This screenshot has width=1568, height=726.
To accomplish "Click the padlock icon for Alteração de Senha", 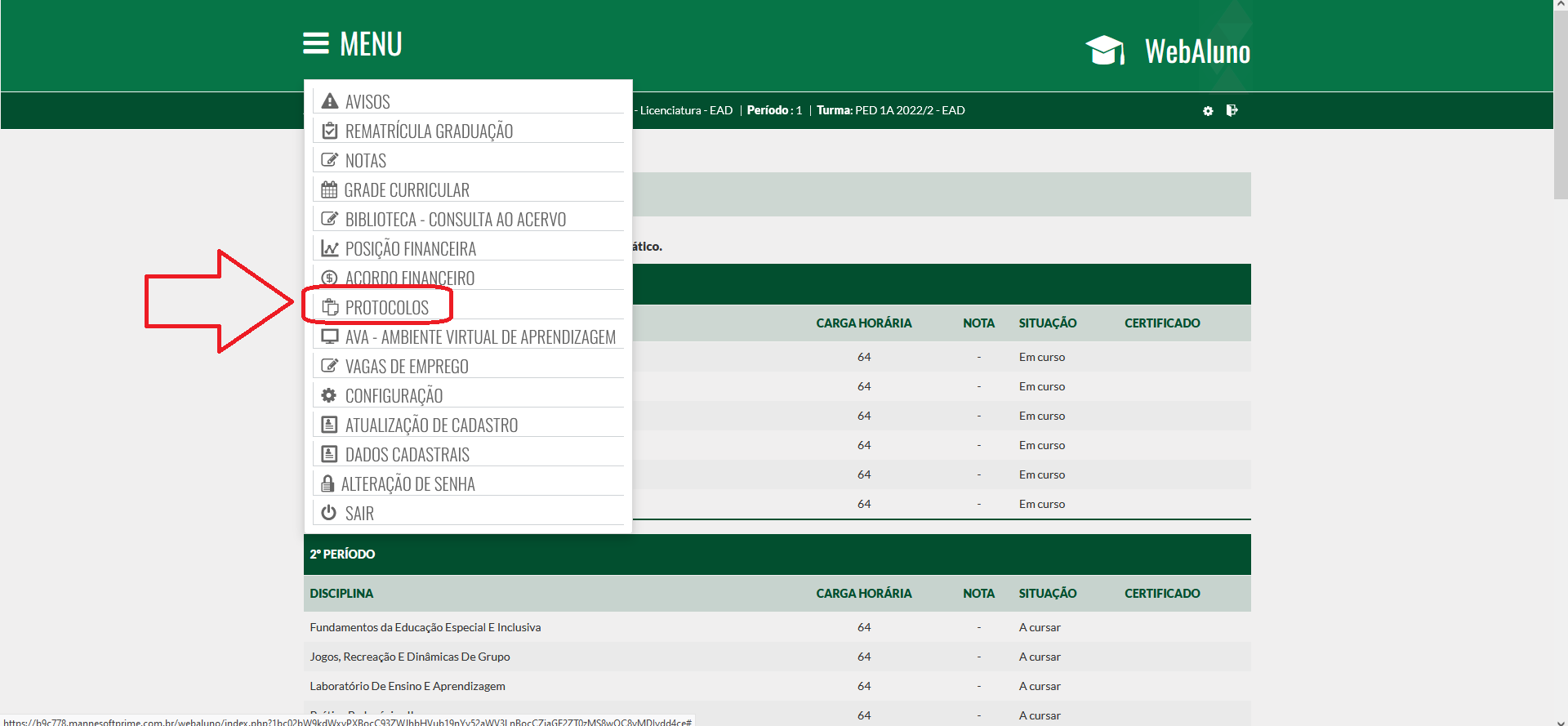I will 327,483.
